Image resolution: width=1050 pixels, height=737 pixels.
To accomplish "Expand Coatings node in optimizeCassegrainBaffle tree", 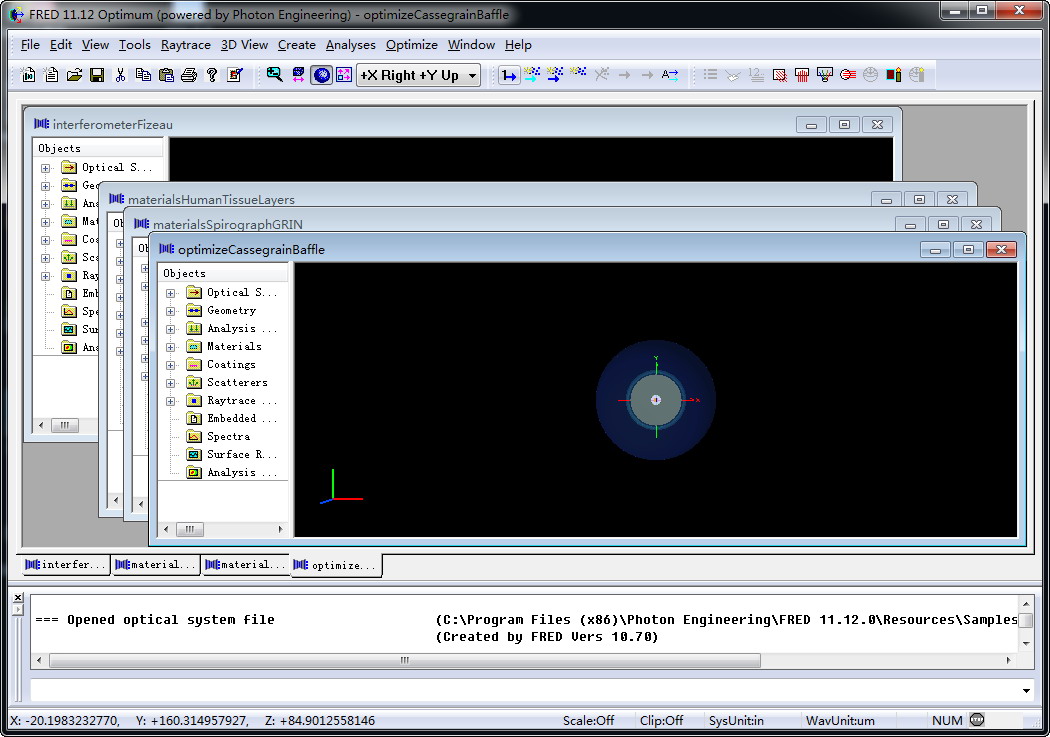I will click(171, 365).
